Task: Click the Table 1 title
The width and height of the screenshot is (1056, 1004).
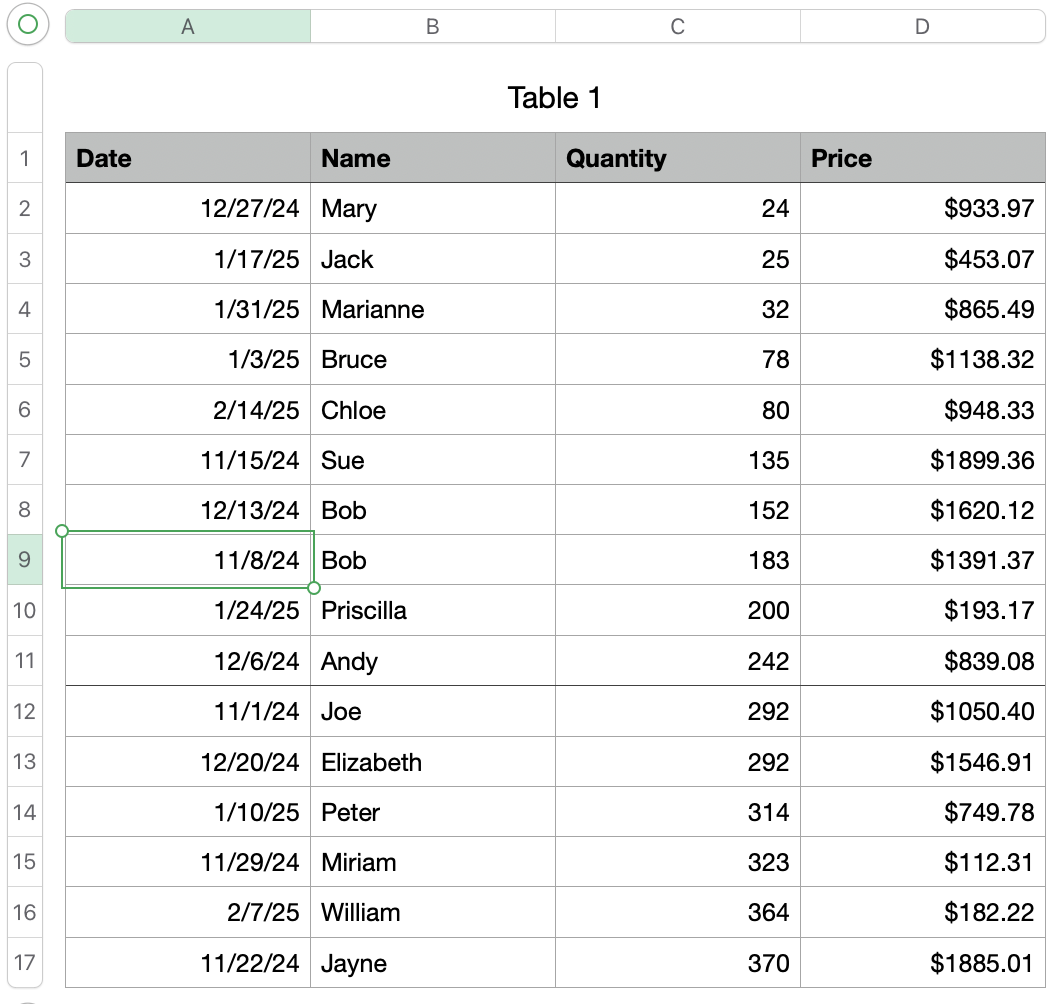Action: (x=555, y=98)
